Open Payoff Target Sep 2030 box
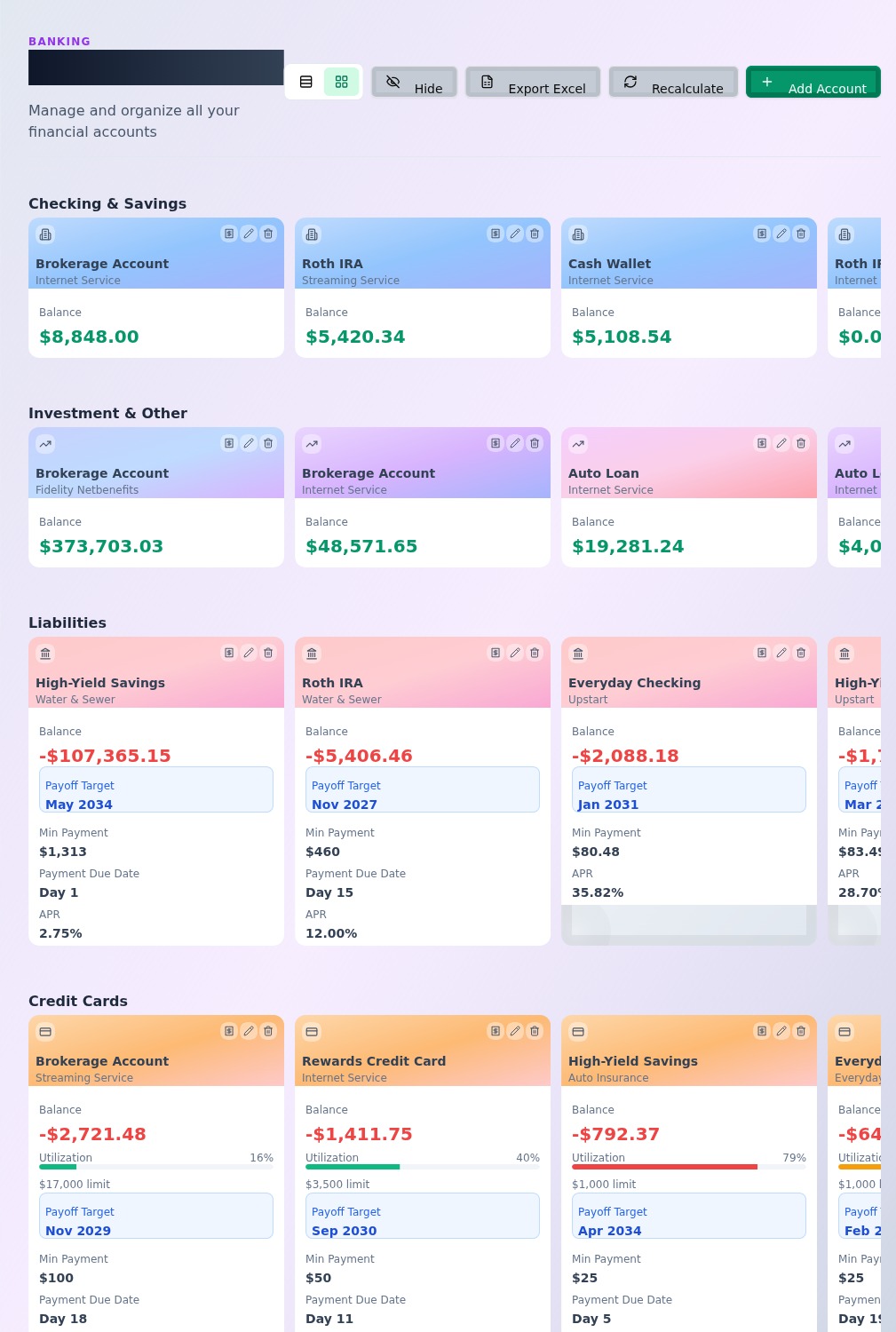 point(423,1216)
